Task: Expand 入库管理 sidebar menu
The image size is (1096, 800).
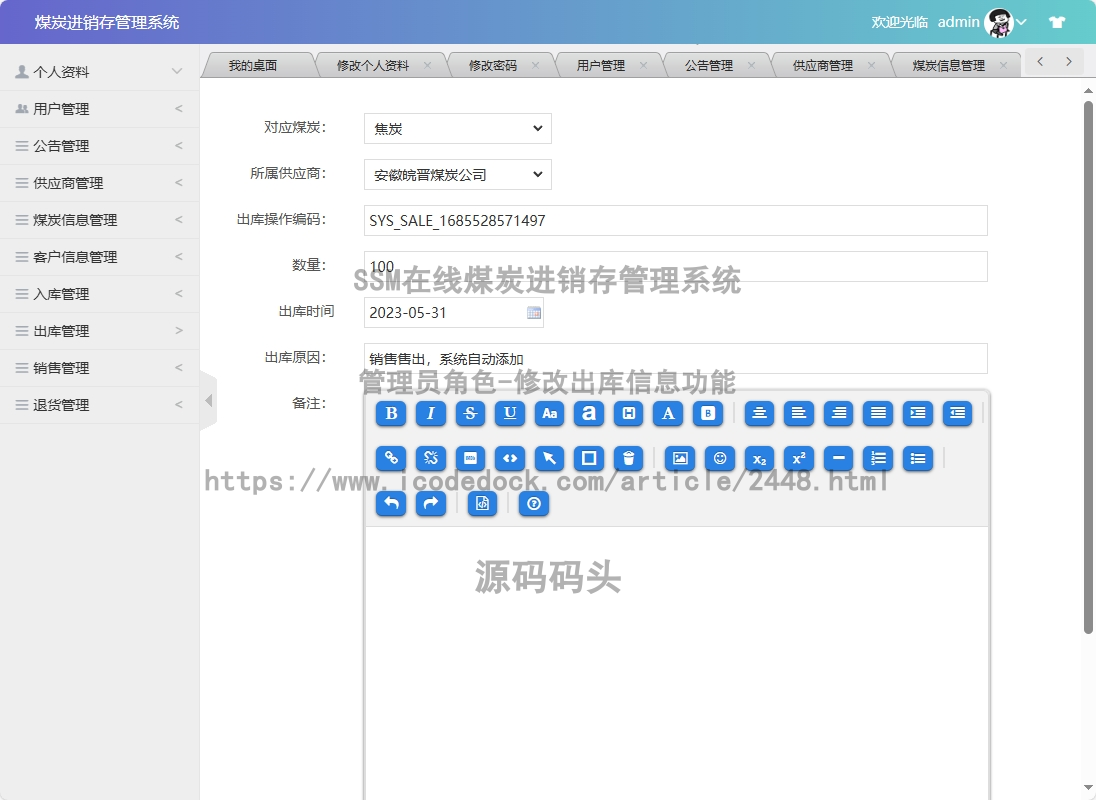Action: click(x=99, y=294)
